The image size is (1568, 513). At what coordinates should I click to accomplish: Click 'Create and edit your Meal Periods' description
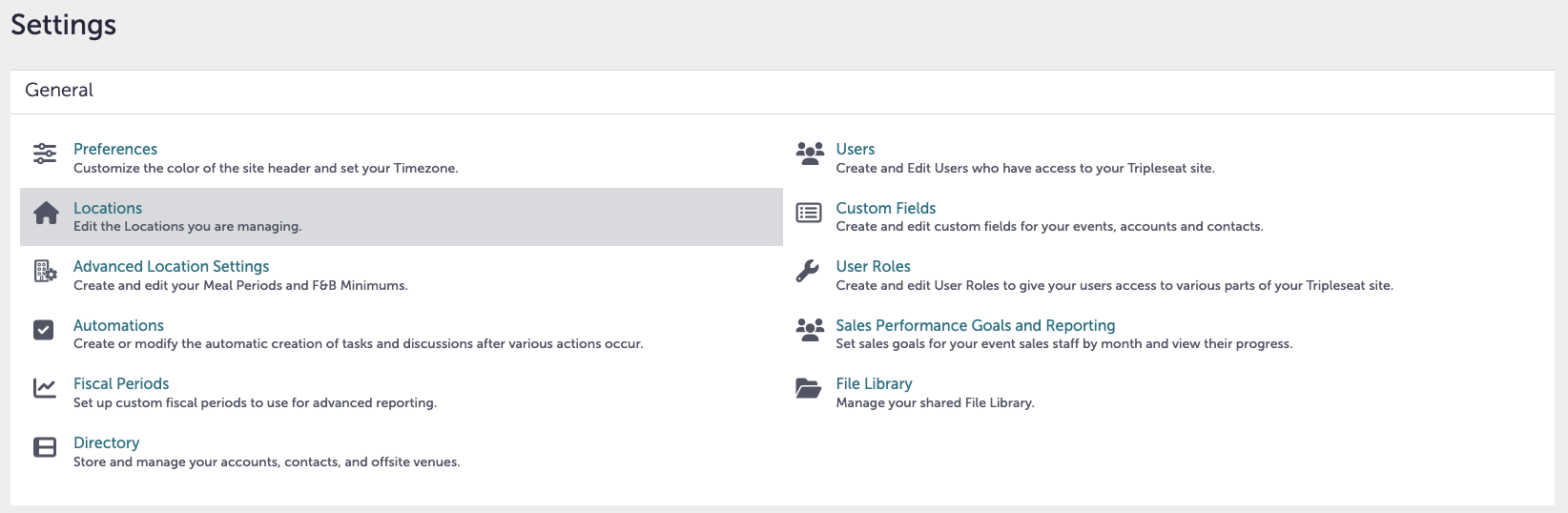[240, 285]
